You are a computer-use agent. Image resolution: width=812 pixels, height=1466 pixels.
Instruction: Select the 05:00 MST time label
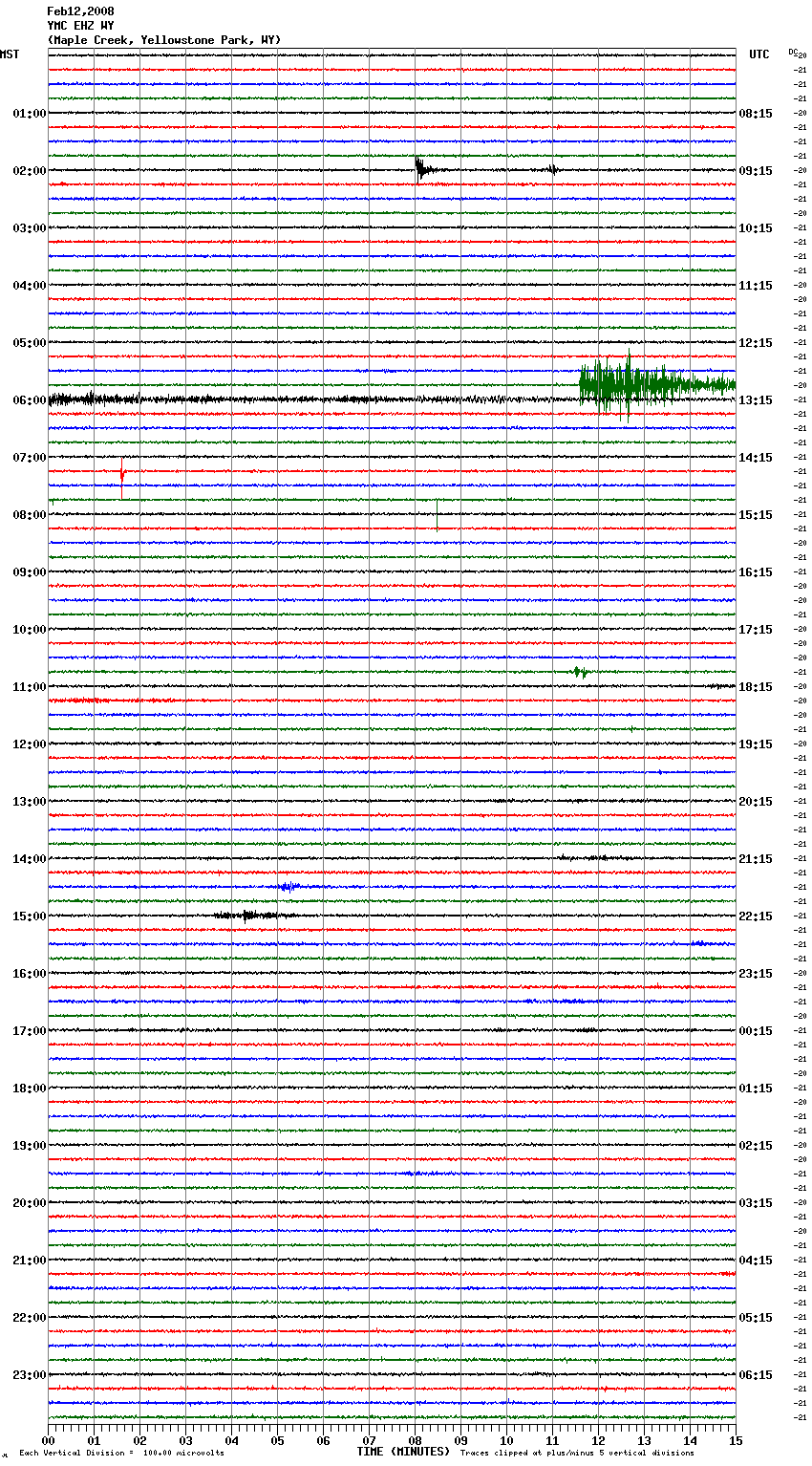[x=30, y=343]
